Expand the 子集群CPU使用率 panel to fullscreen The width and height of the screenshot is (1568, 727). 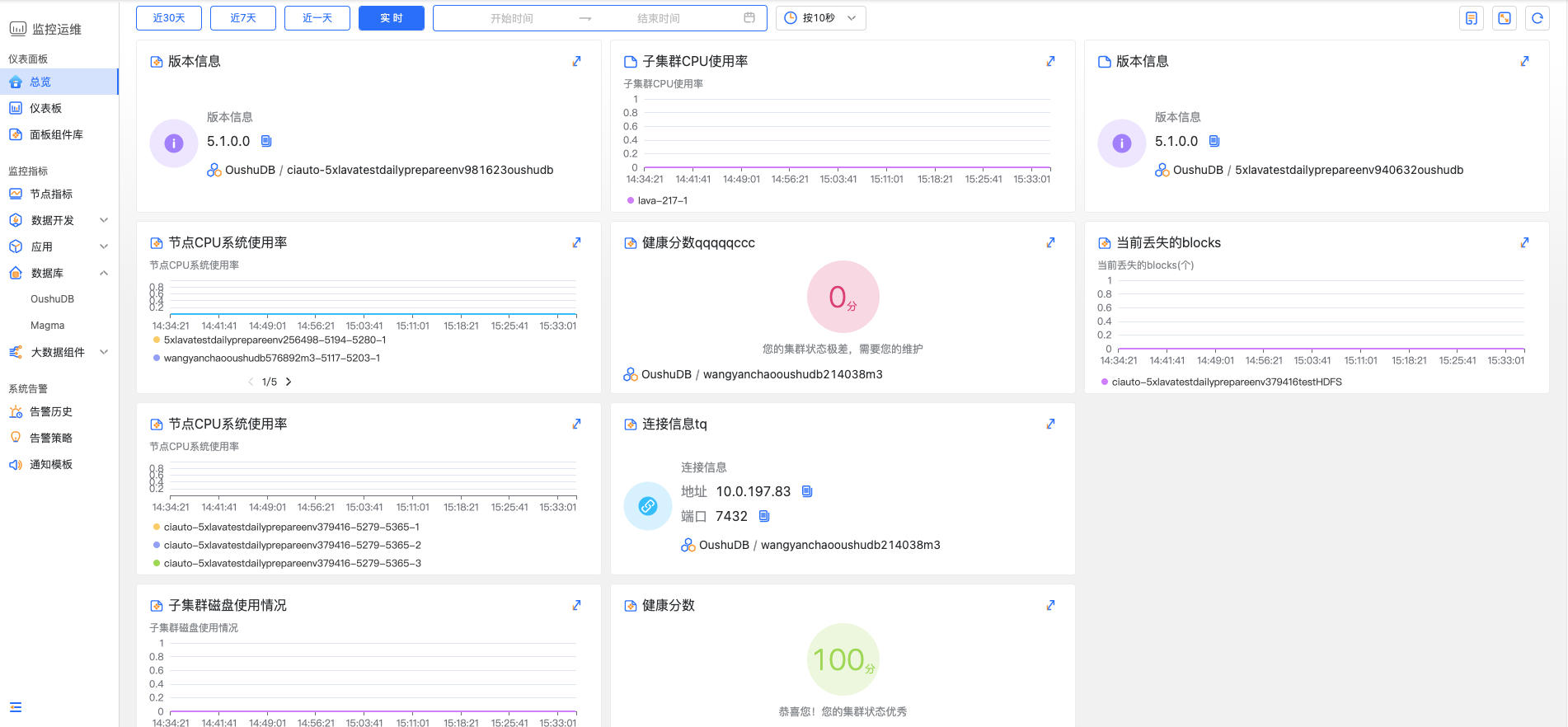[1050, 61]
